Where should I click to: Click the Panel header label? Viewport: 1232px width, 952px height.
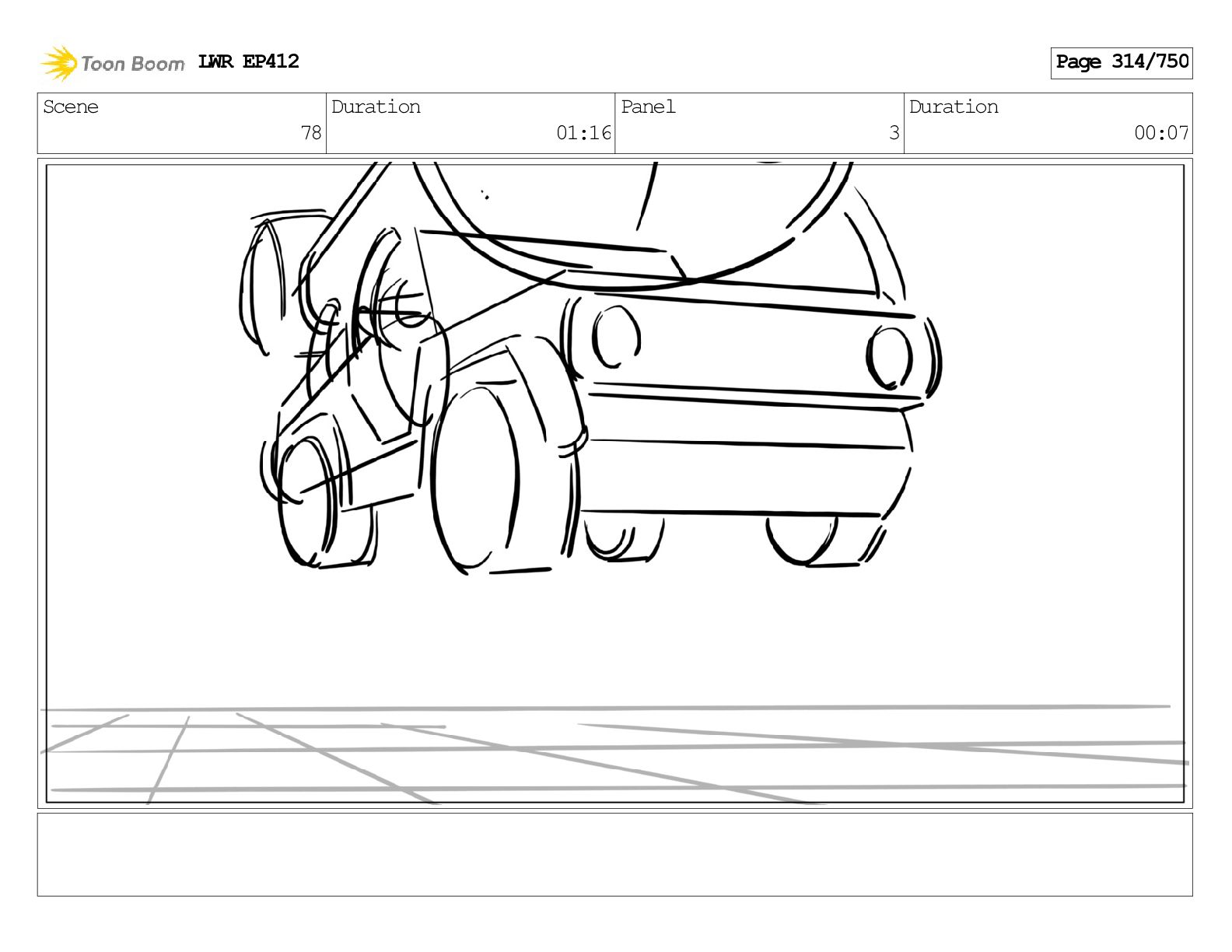coord(648,107)
